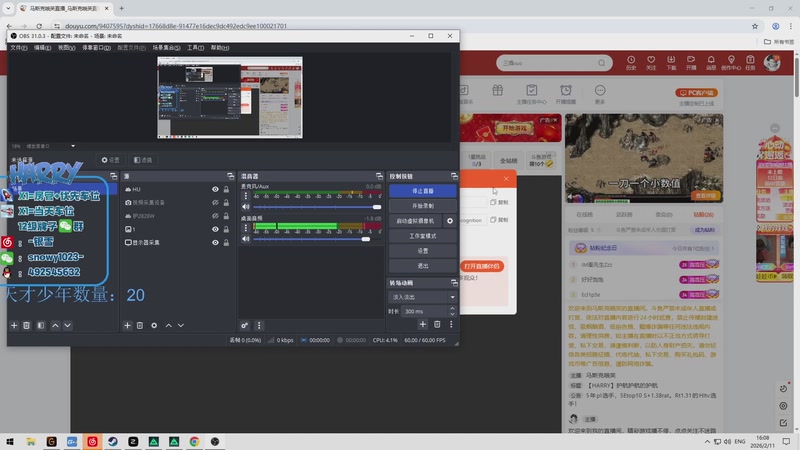Adjust the 麦克风/Aux volume slider

[317, 207]
